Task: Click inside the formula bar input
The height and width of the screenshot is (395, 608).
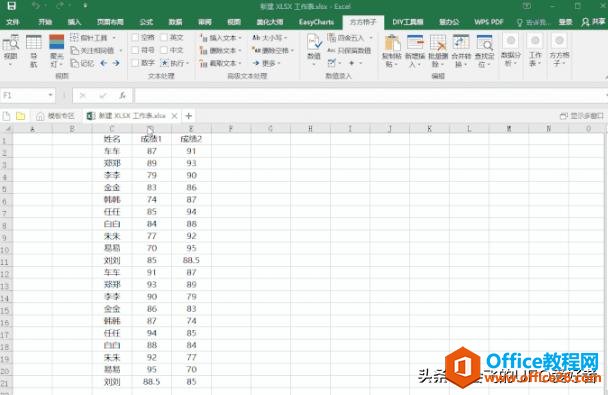Action: coord(370,95)
